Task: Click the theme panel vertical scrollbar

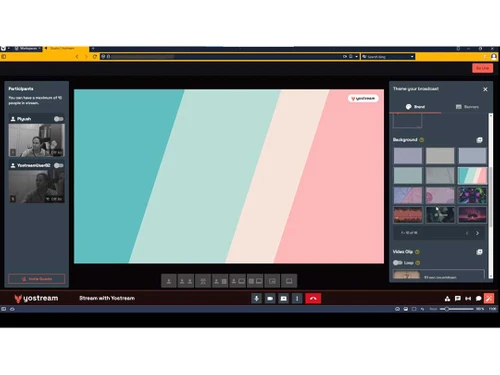Action: [491, 196]
